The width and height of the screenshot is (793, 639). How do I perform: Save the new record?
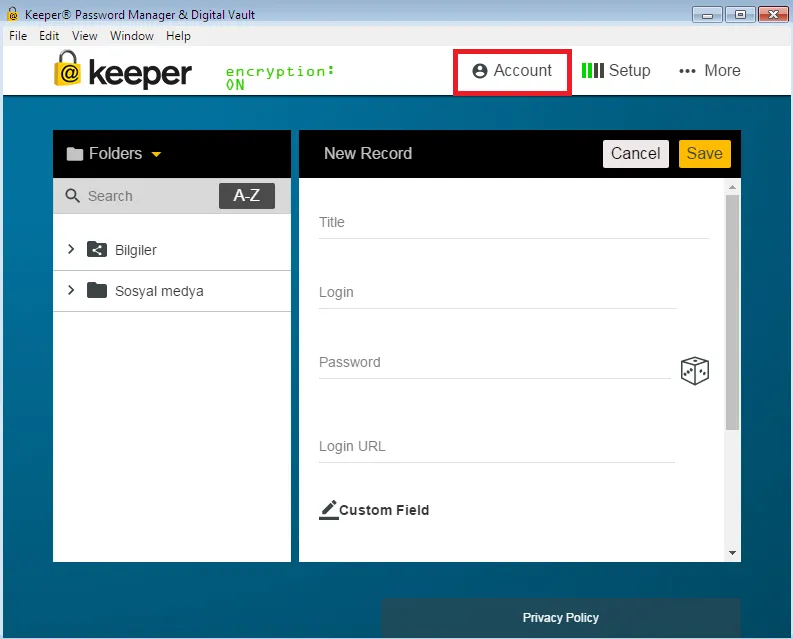tap(704, 153)
